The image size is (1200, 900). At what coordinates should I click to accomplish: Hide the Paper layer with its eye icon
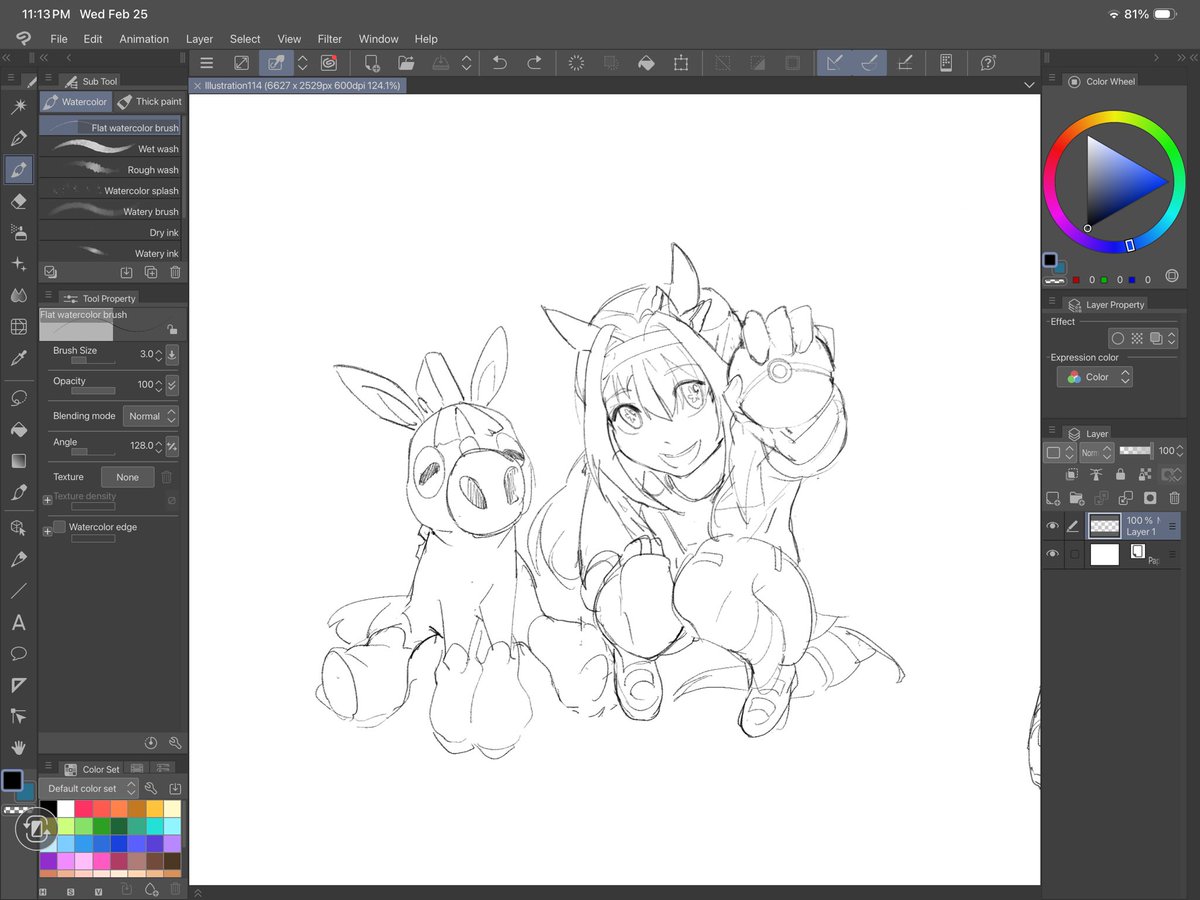[1052, 554]
